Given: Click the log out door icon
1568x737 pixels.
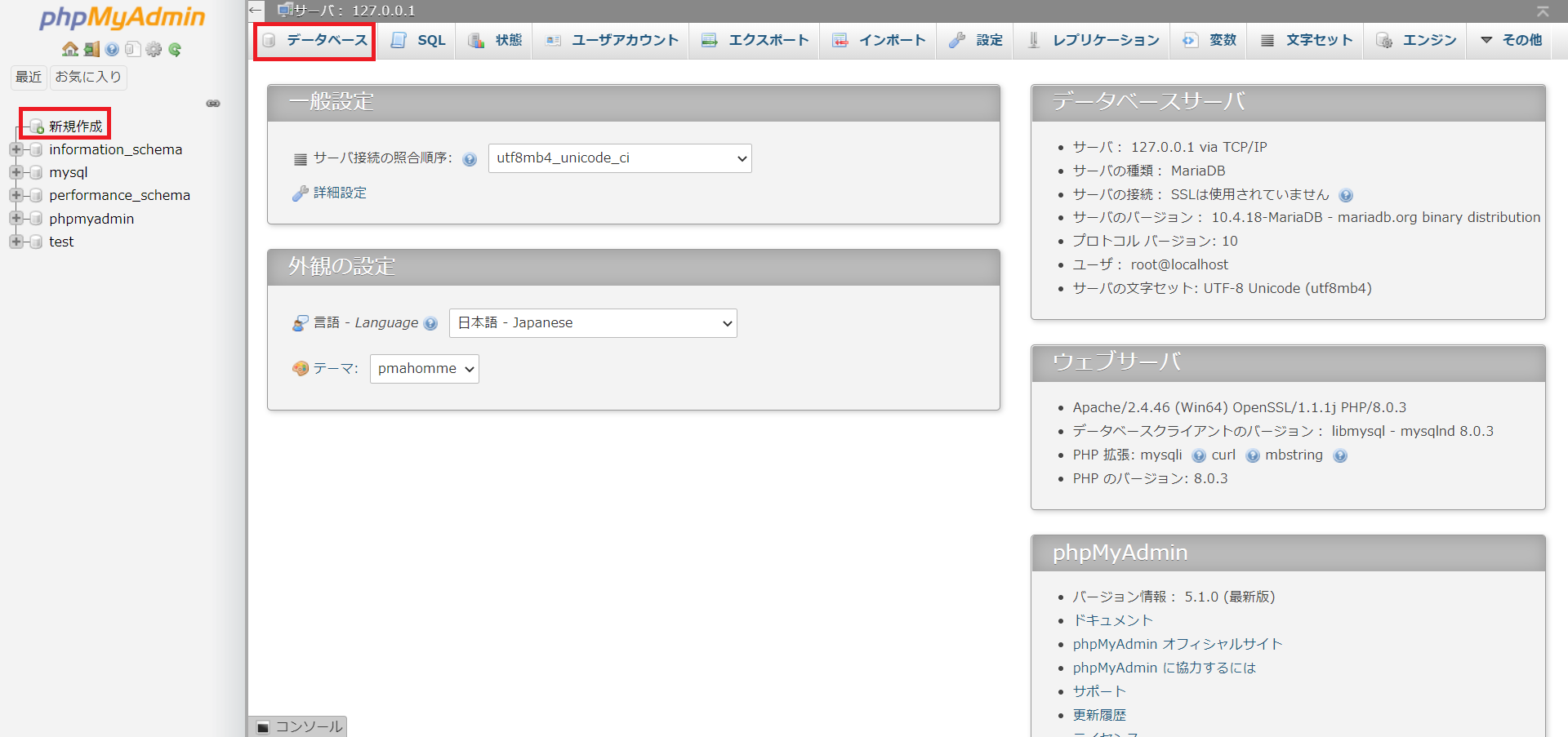Looking at the screenshot, I should coord(91,49).
